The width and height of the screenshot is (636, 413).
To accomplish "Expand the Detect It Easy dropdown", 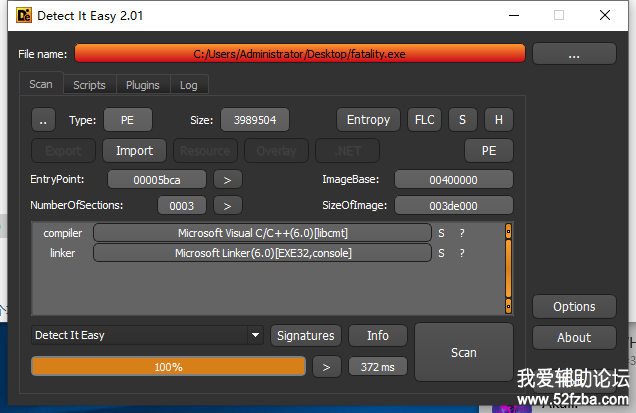I will (255, 336).
